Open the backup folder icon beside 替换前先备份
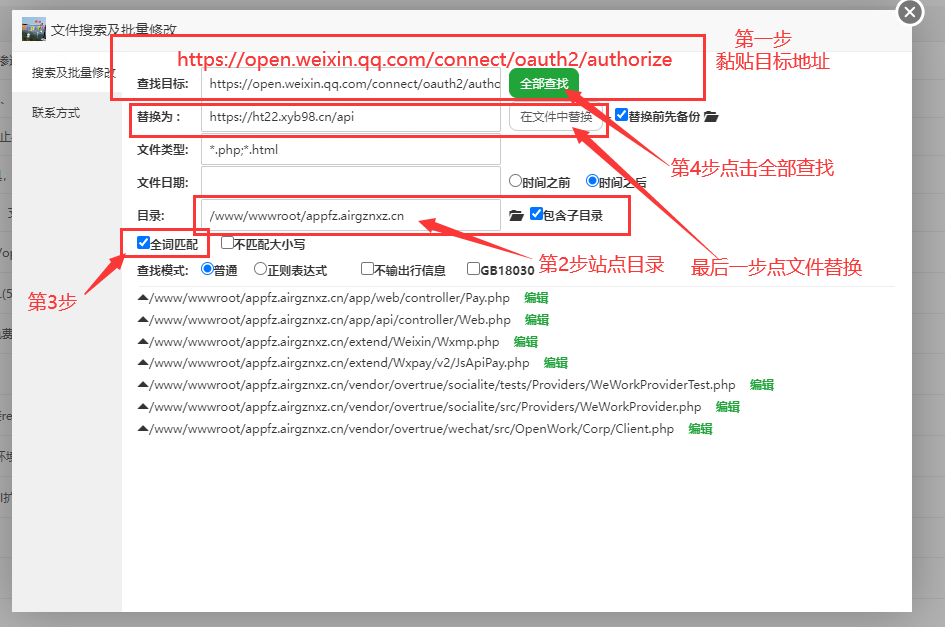 (x=711, y=117)
